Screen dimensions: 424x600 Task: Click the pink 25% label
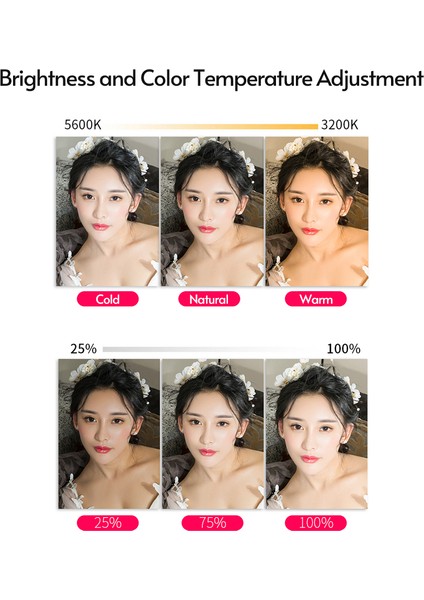pos(108,523)
